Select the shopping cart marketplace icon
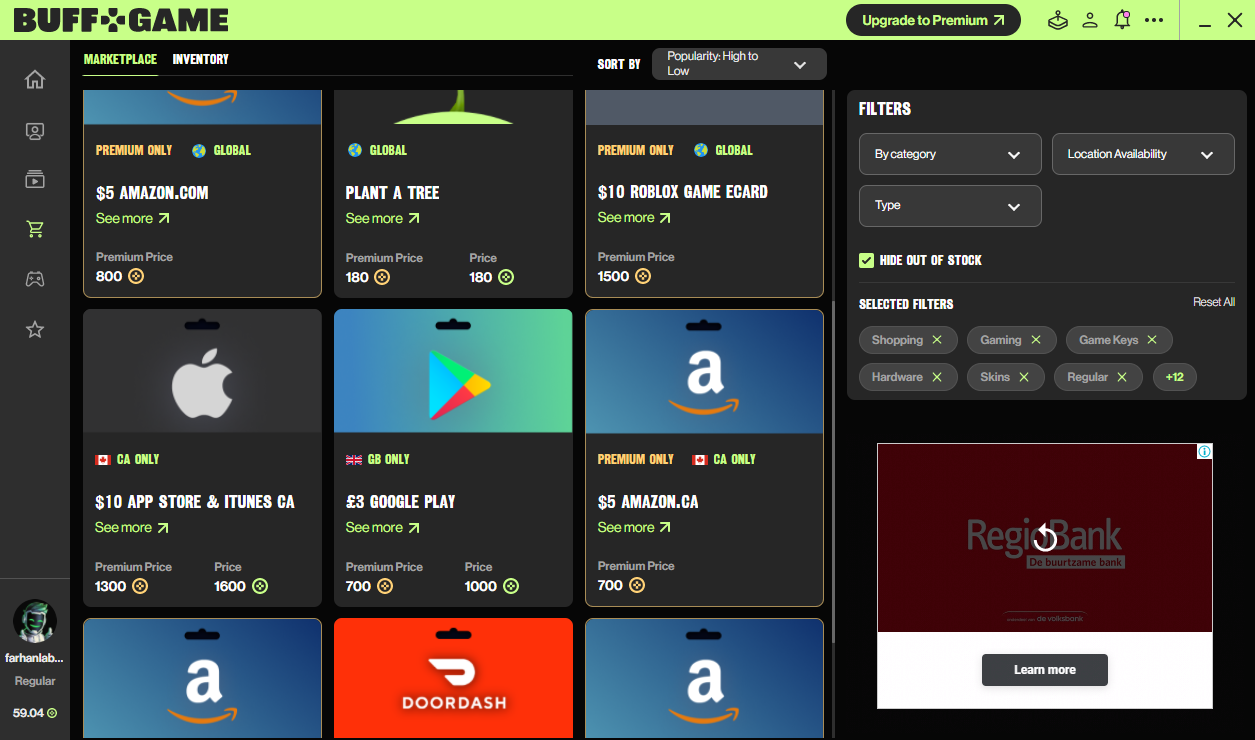The width and height of the screenshot is (1255, 740). point(35,229)
